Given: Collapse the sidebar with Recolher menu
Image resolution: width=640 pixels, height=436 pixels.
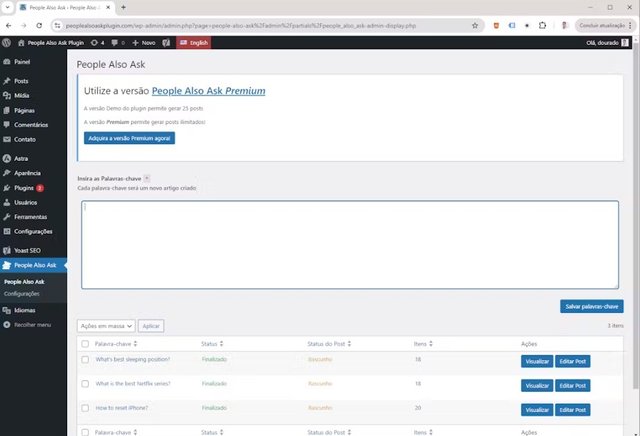Looking at the screenshot, I should (x=32, y=325).
